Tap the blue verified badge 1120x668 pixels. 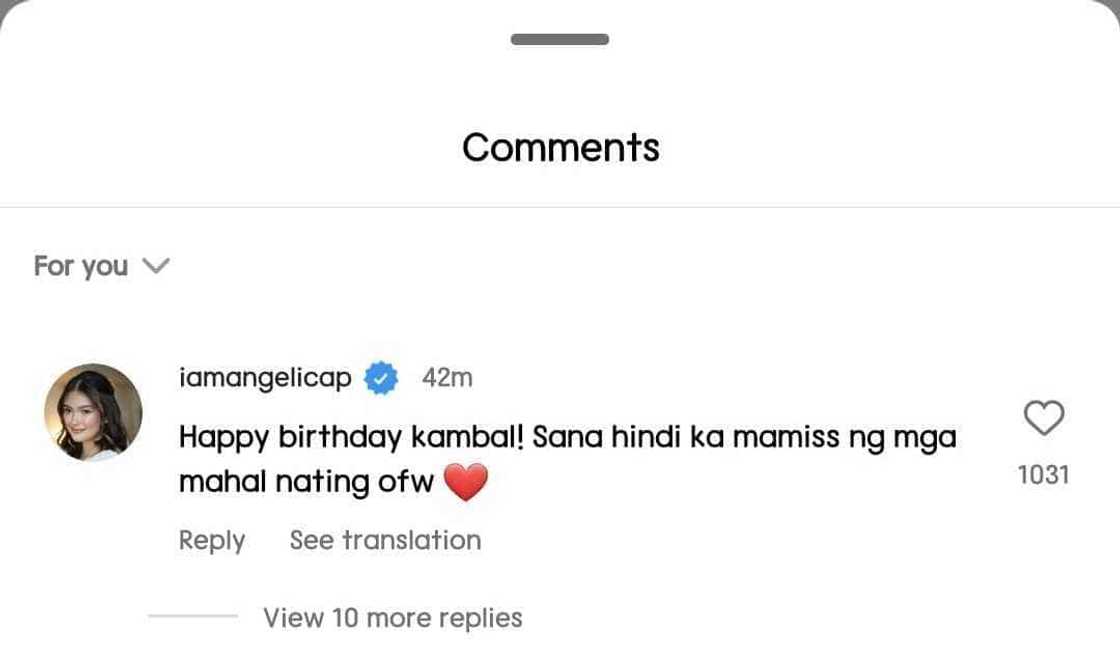[381, 378]
